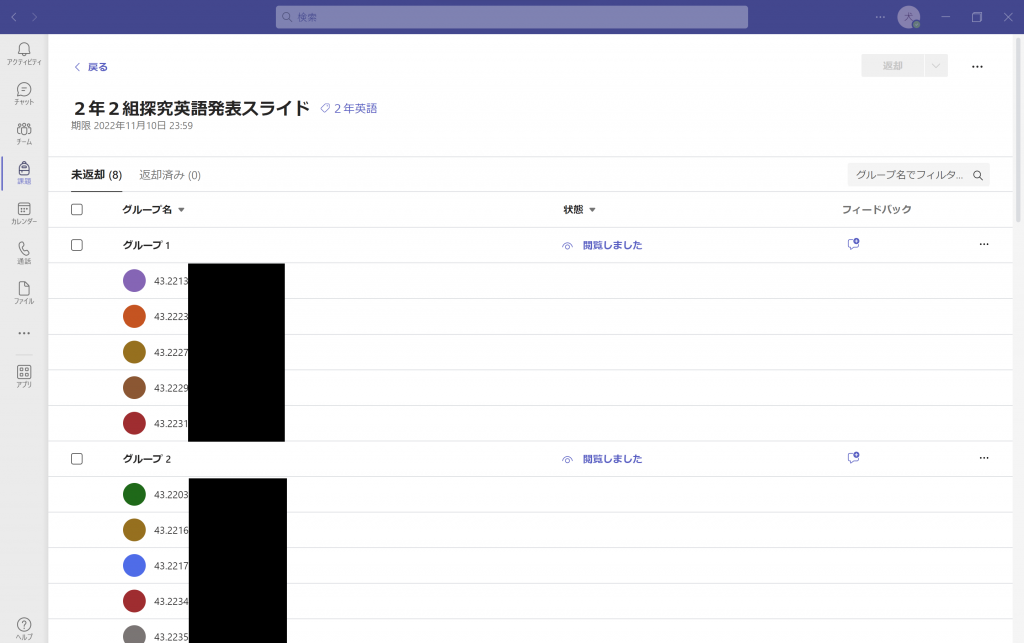Open Files (ファイル) in the sidebar

24,293
